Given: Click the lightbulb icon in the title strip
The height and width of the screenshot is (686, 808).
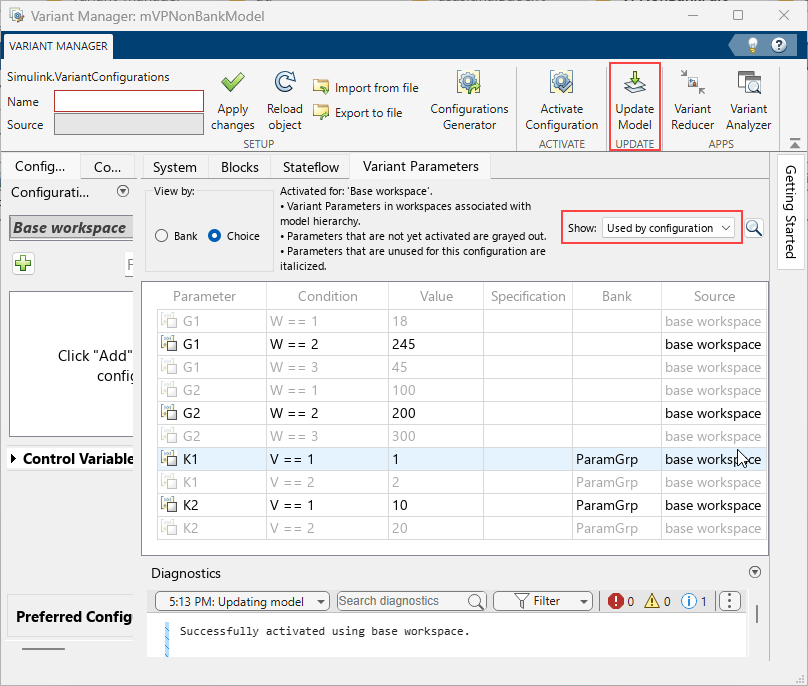Looking at the screenshot, I should (753, 45).
